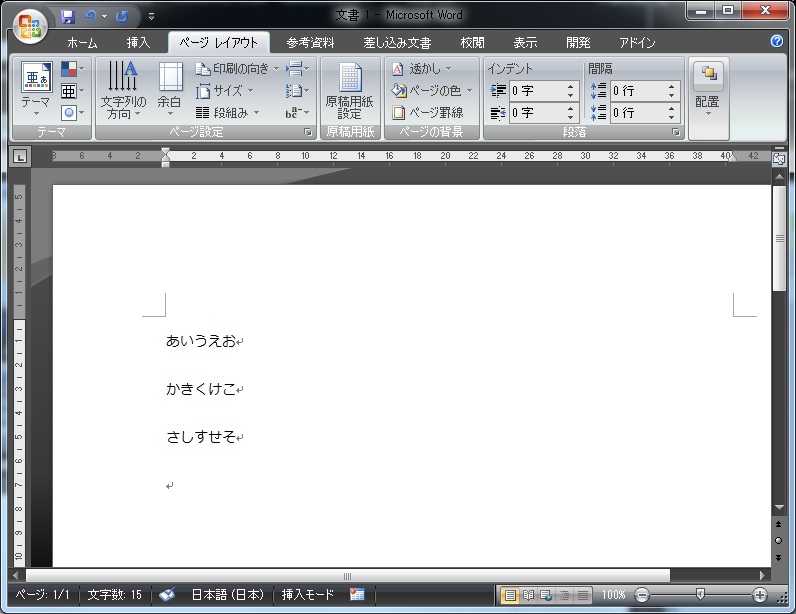Switch to the 挿入 tab
Image resolution: width=796 pixels, height=614 pixels.
pos(138,43)
